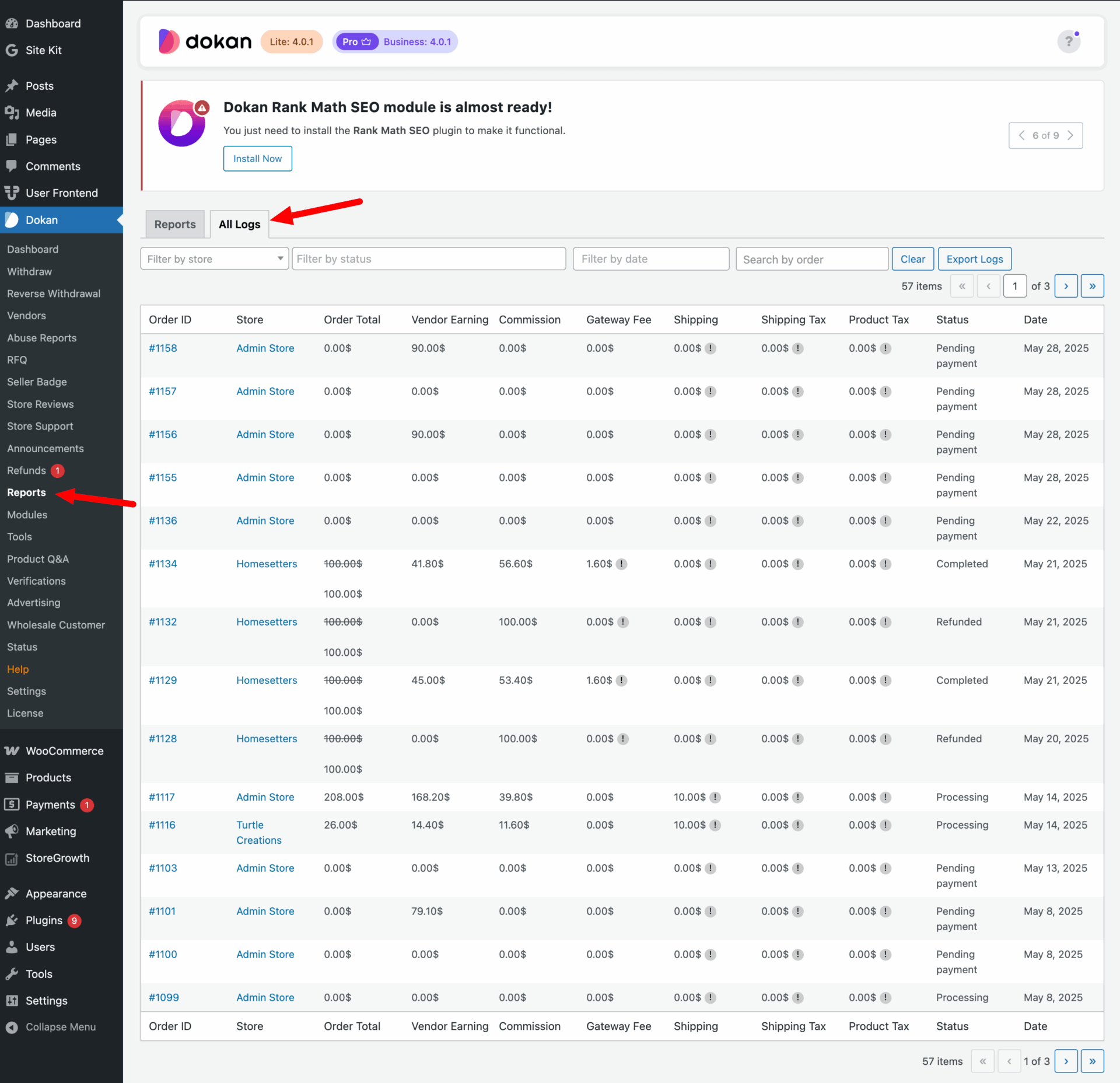Click the Payments icon in sidebar
The image size is (1120, 1083).
pos(12,805)
